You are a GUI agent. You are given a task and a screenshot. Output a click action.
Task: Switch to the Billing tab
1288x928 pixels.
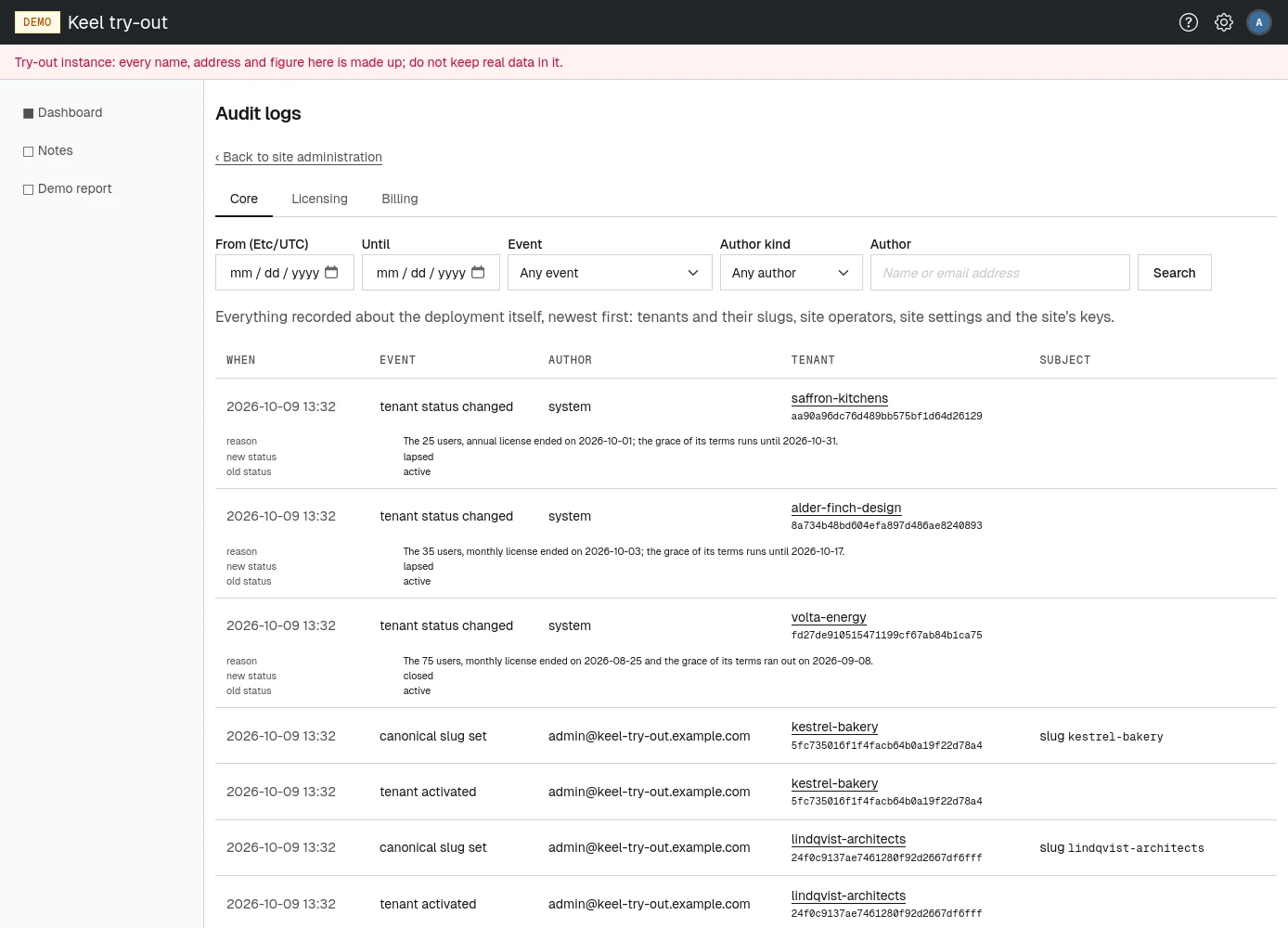click(x=400, y=199)
